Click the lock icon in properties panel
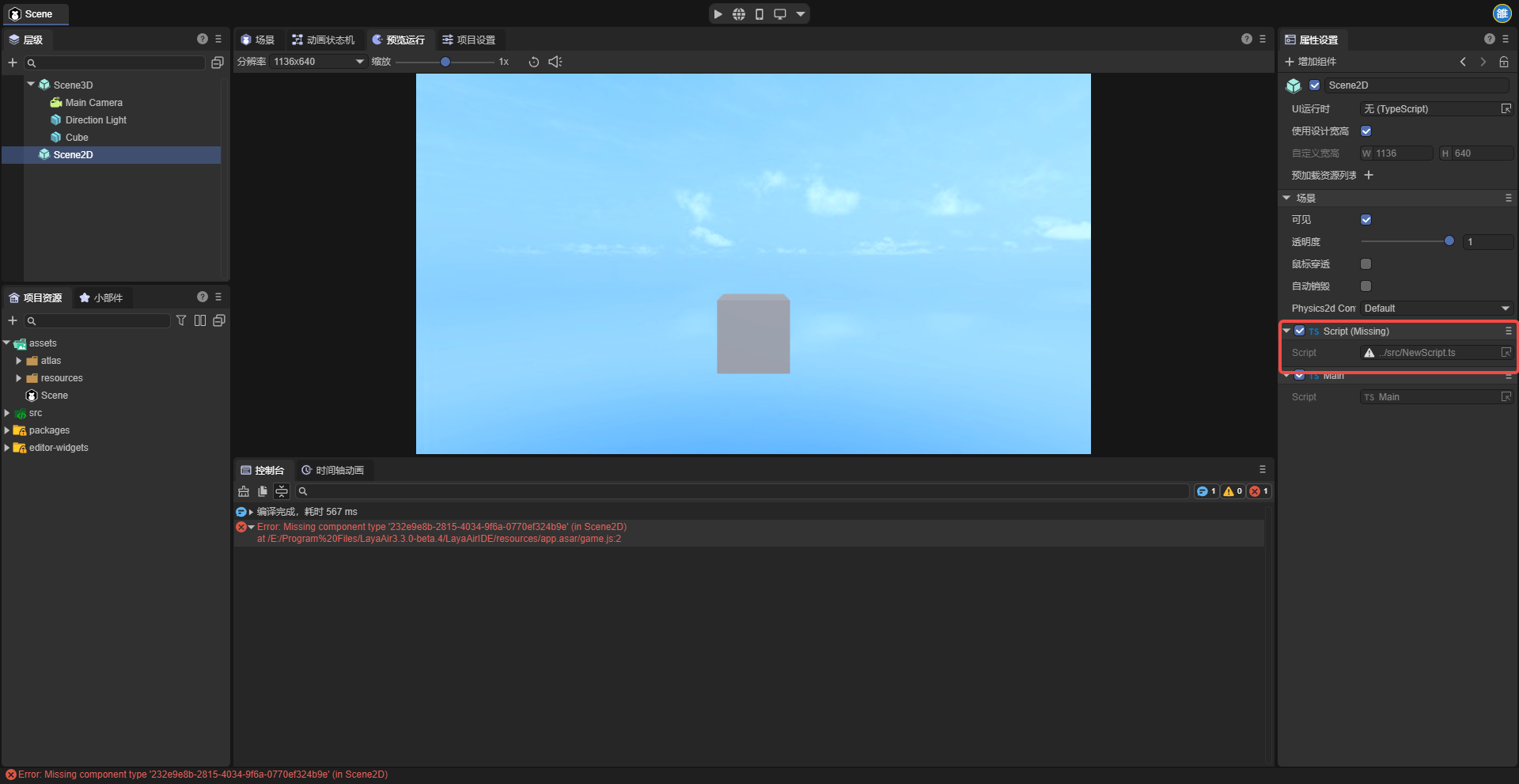1519x784 pixels. (1504, 62)
